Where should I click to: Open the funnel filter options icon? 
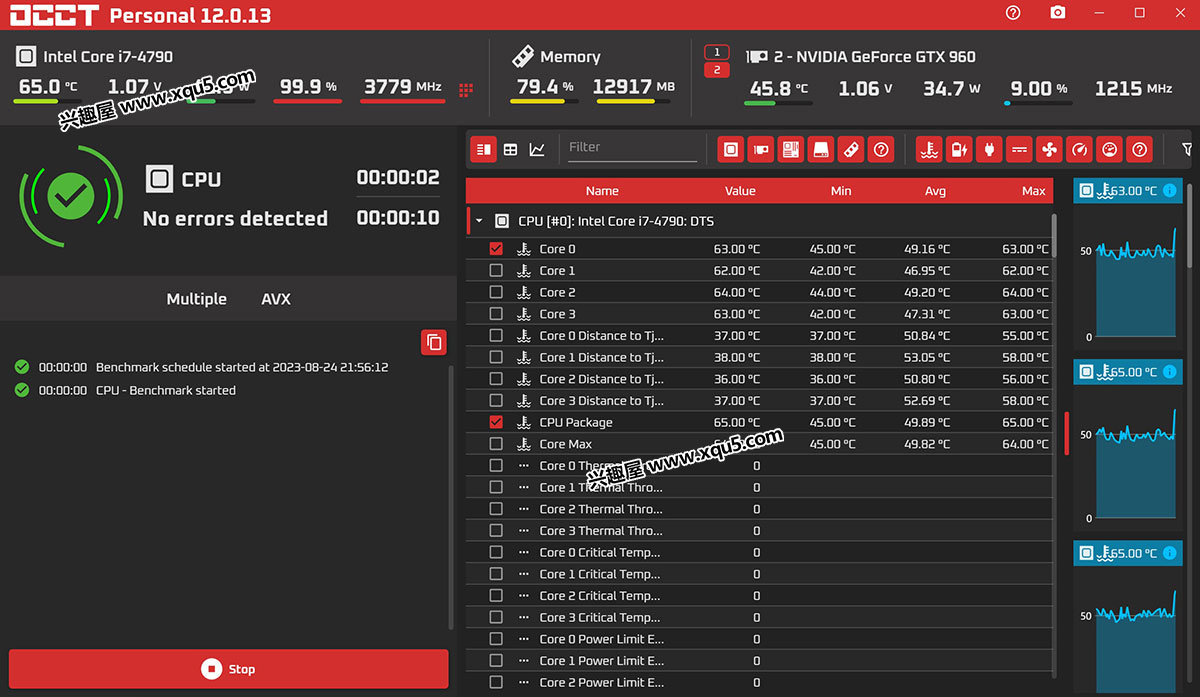pos(1187,149)
